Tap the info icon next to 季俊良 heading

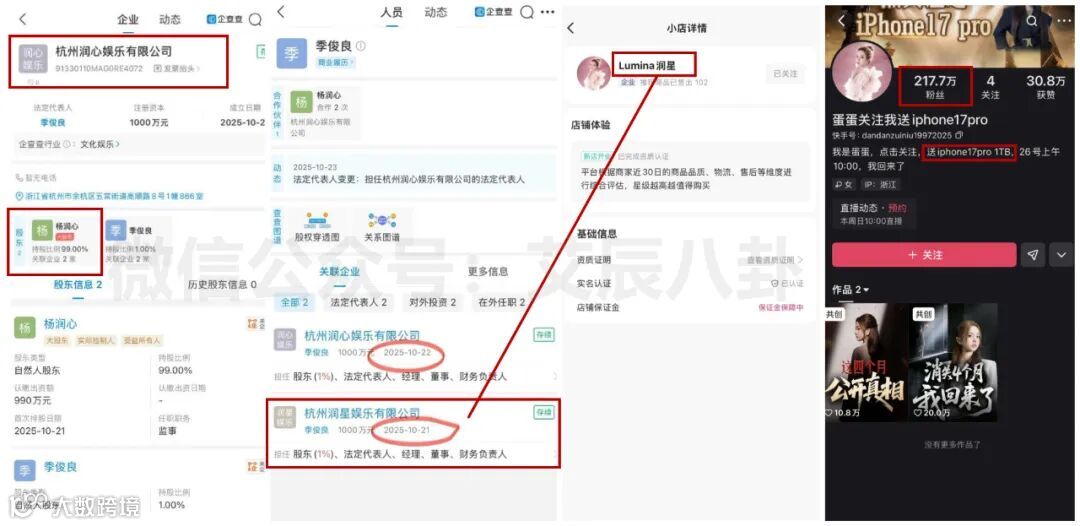pyautogui.click(x=361, y=47)
